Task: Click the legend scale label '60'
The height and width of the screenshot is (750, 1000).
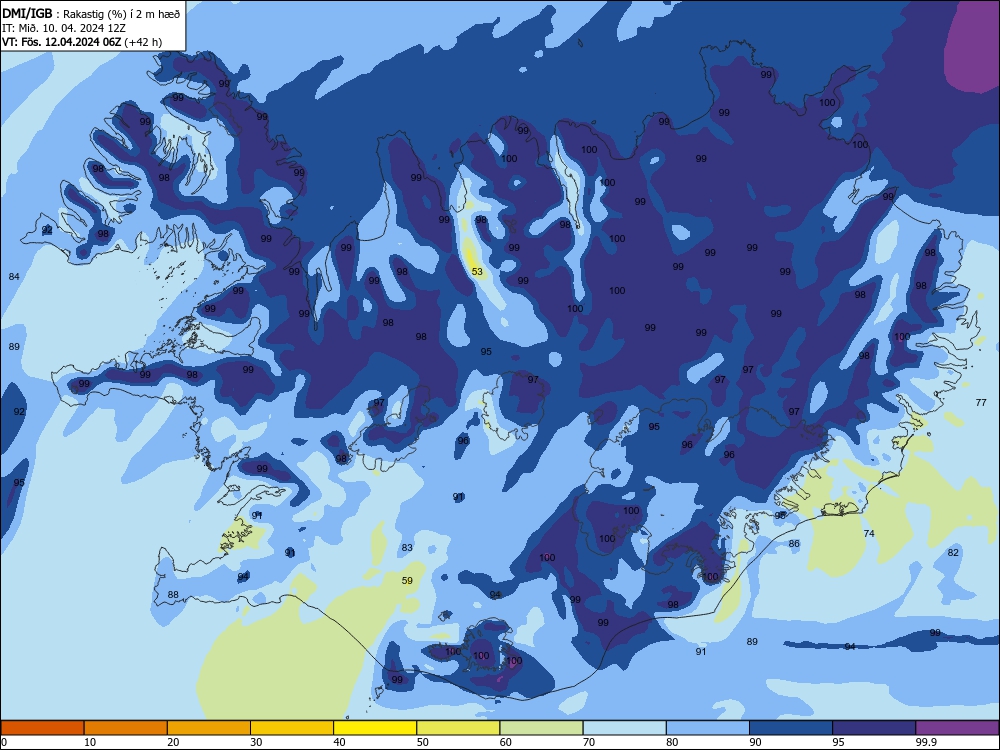Action: point(506,742)
